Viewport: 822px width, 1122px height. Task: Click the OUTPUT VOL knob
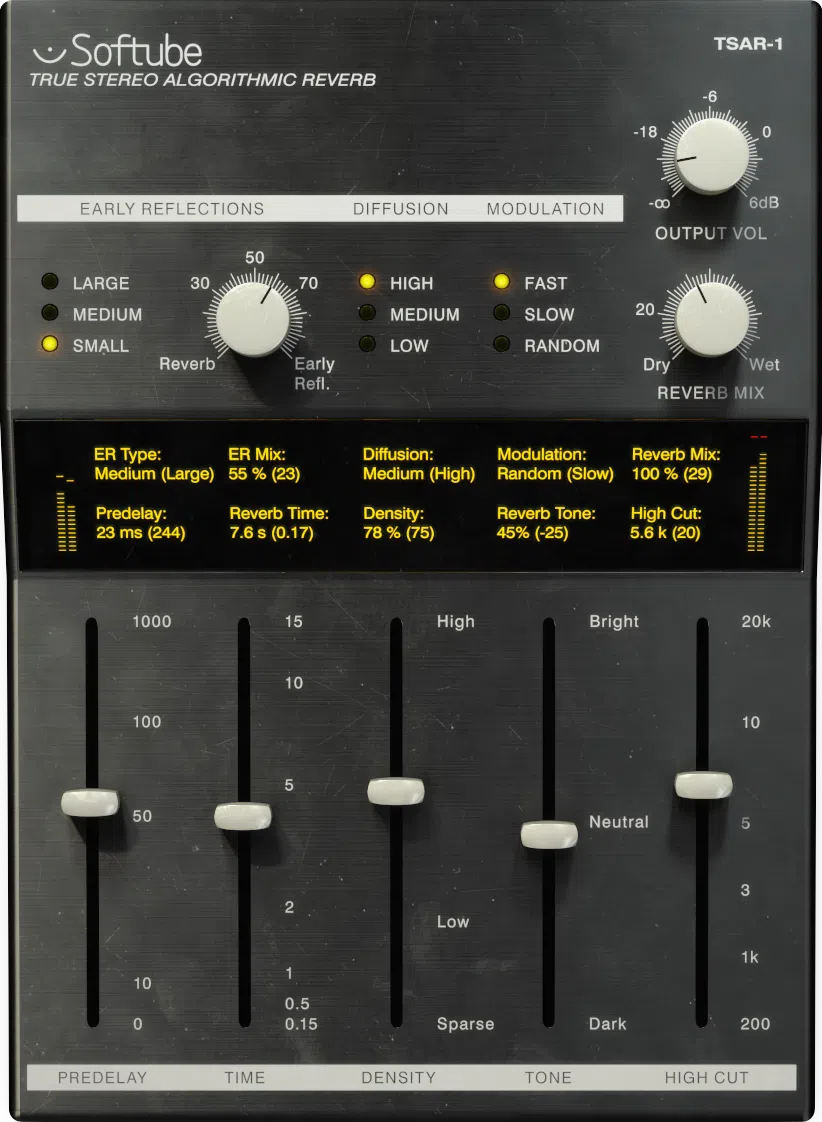(x=711, y=157)
